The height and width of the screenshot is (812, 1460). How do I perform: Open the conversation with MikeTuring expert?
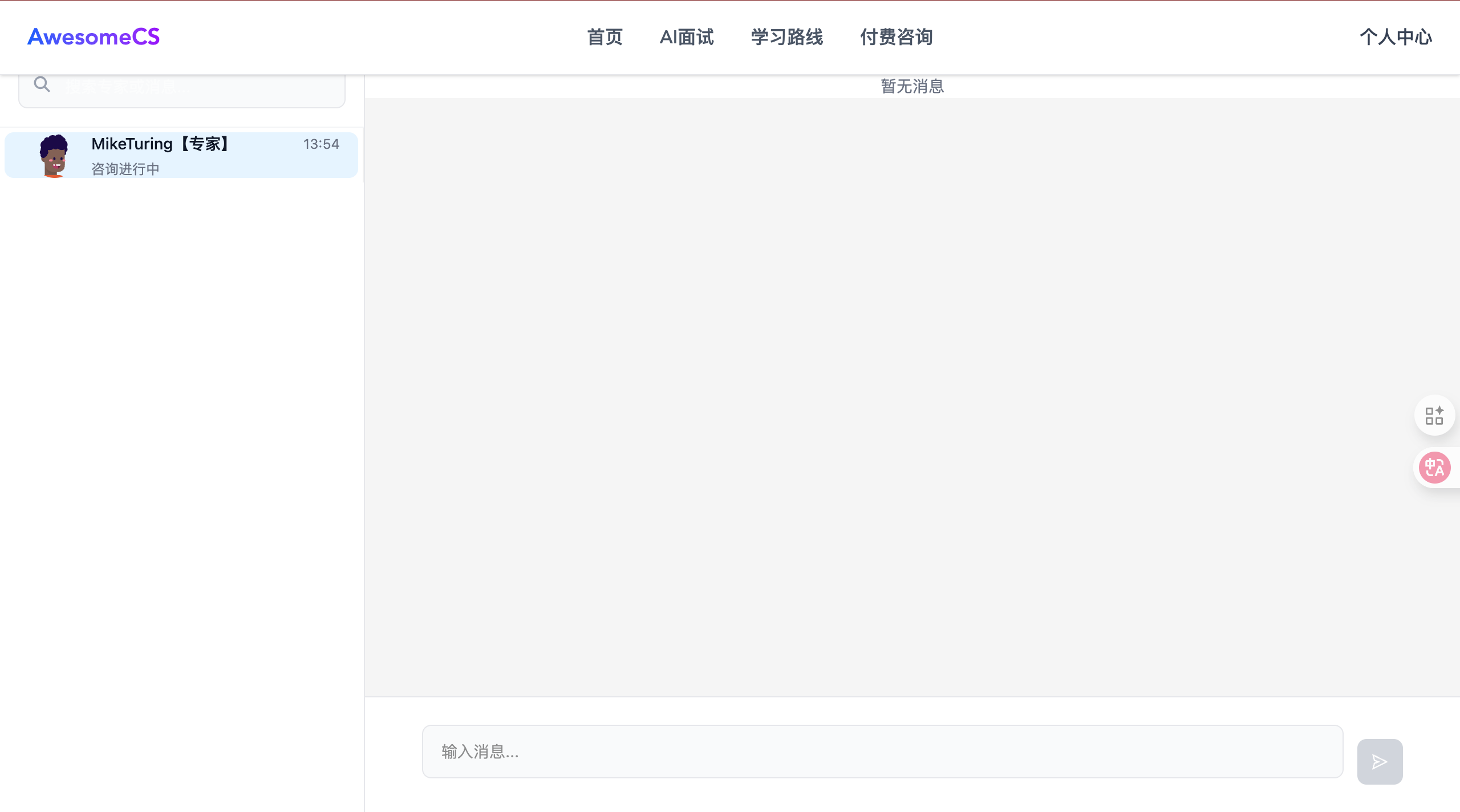tap(181, 155)
